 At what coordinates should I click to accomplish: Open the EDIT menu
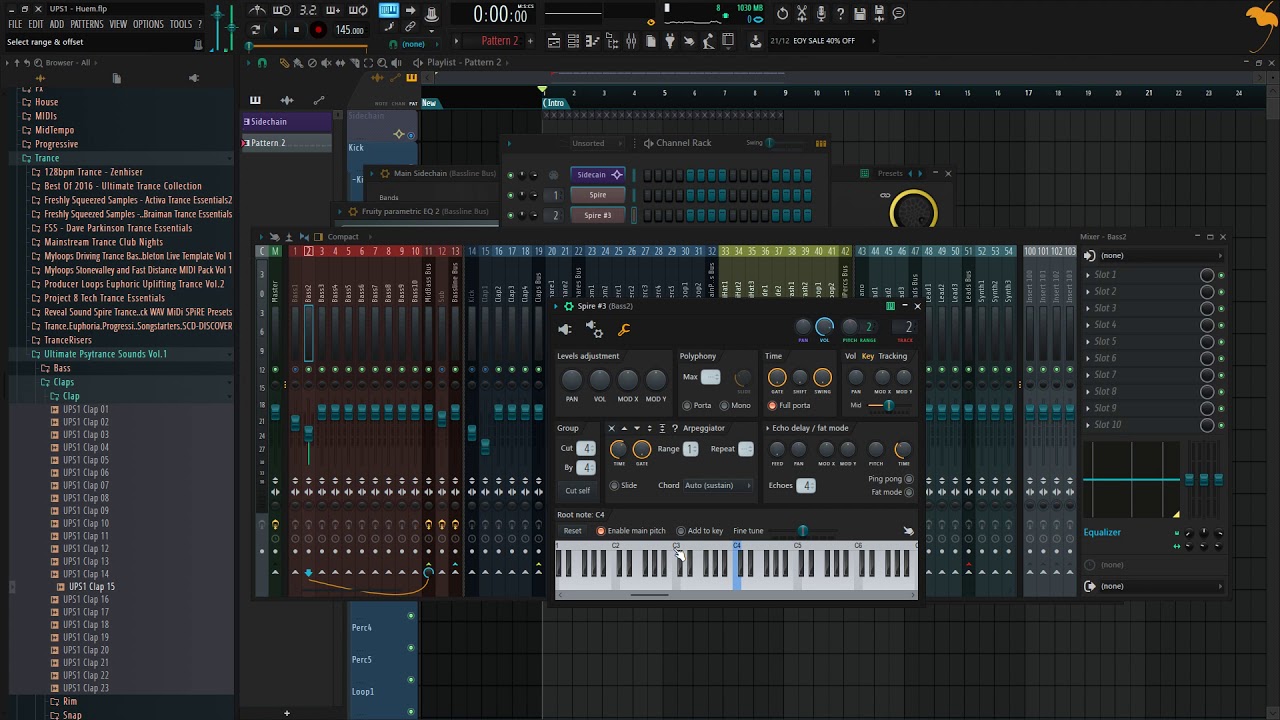tap(36, 24)
